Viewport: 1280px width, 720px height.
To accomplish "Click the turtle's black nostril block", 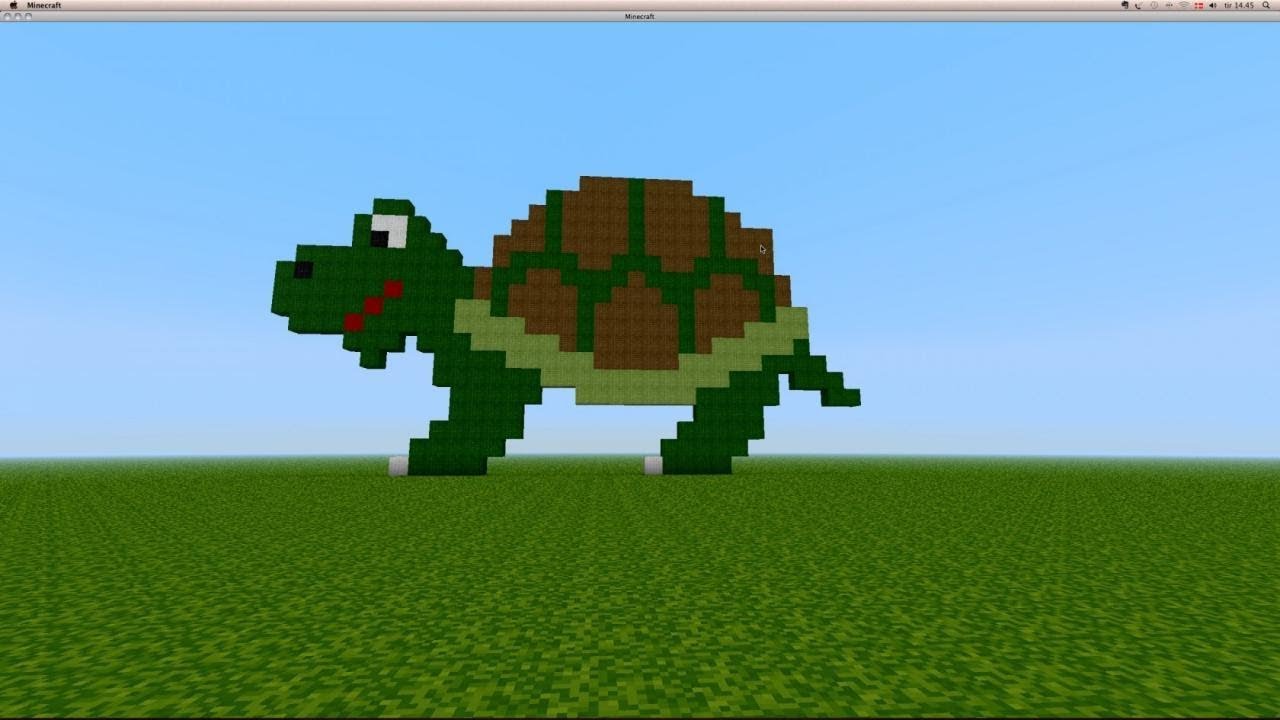I will coord(303,269).
